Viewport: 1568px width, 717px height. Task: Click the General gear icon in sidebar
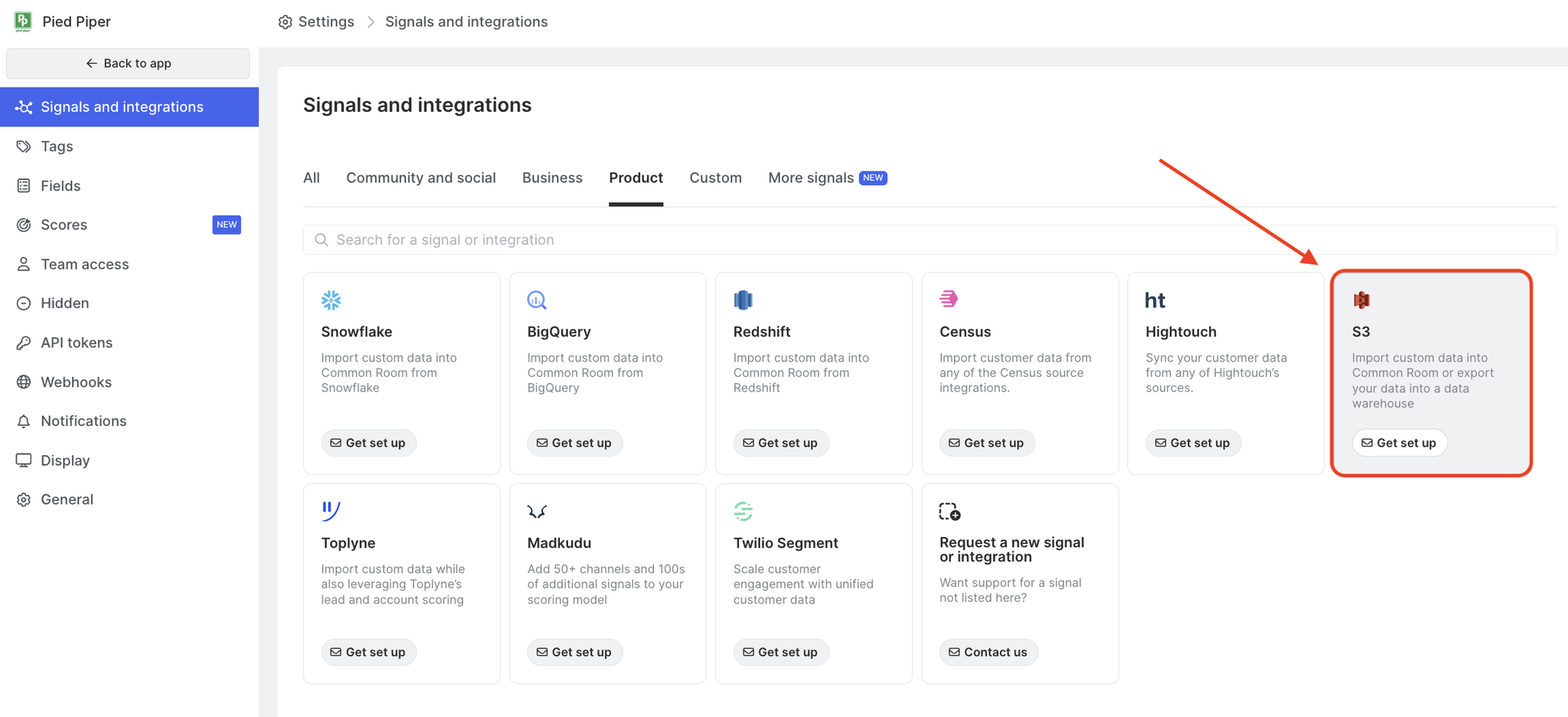pos(24,499)
